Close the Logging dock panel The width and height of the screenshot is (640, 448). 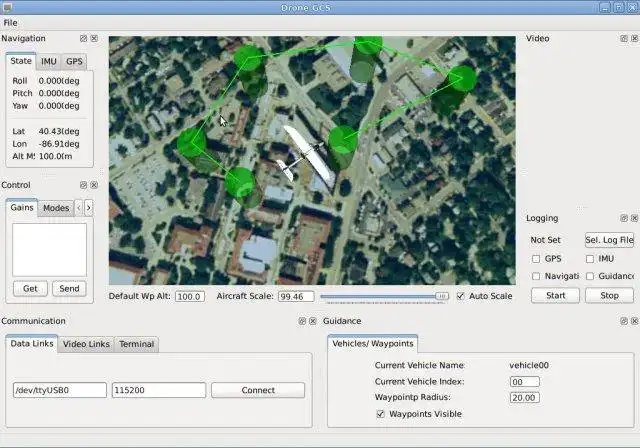click(x=634, y=218)
